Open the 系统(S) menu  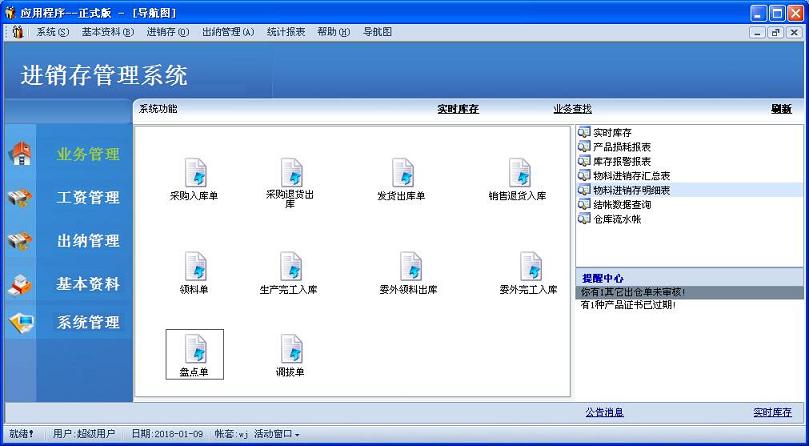(x=53, y=32)
